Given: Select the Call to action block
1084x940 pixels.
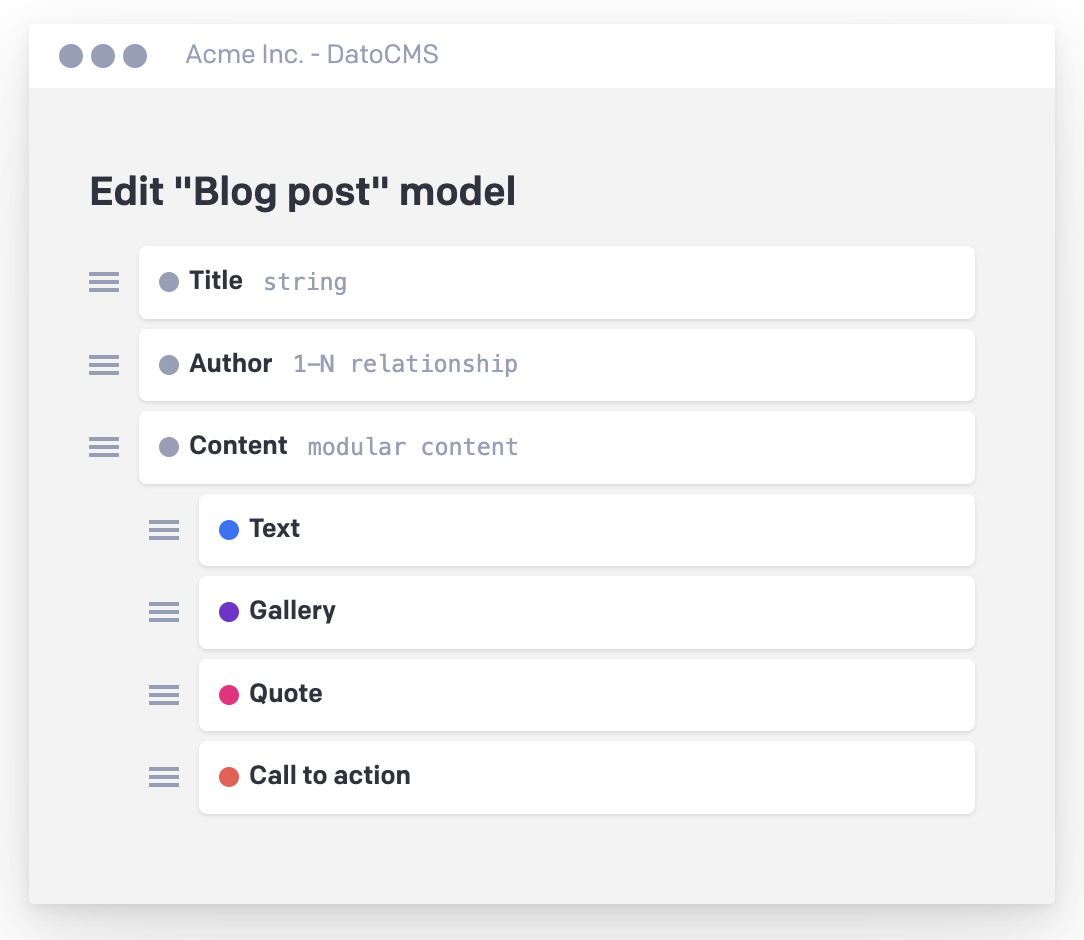Looking at the screenshot, I should click(x=586, y=776).
